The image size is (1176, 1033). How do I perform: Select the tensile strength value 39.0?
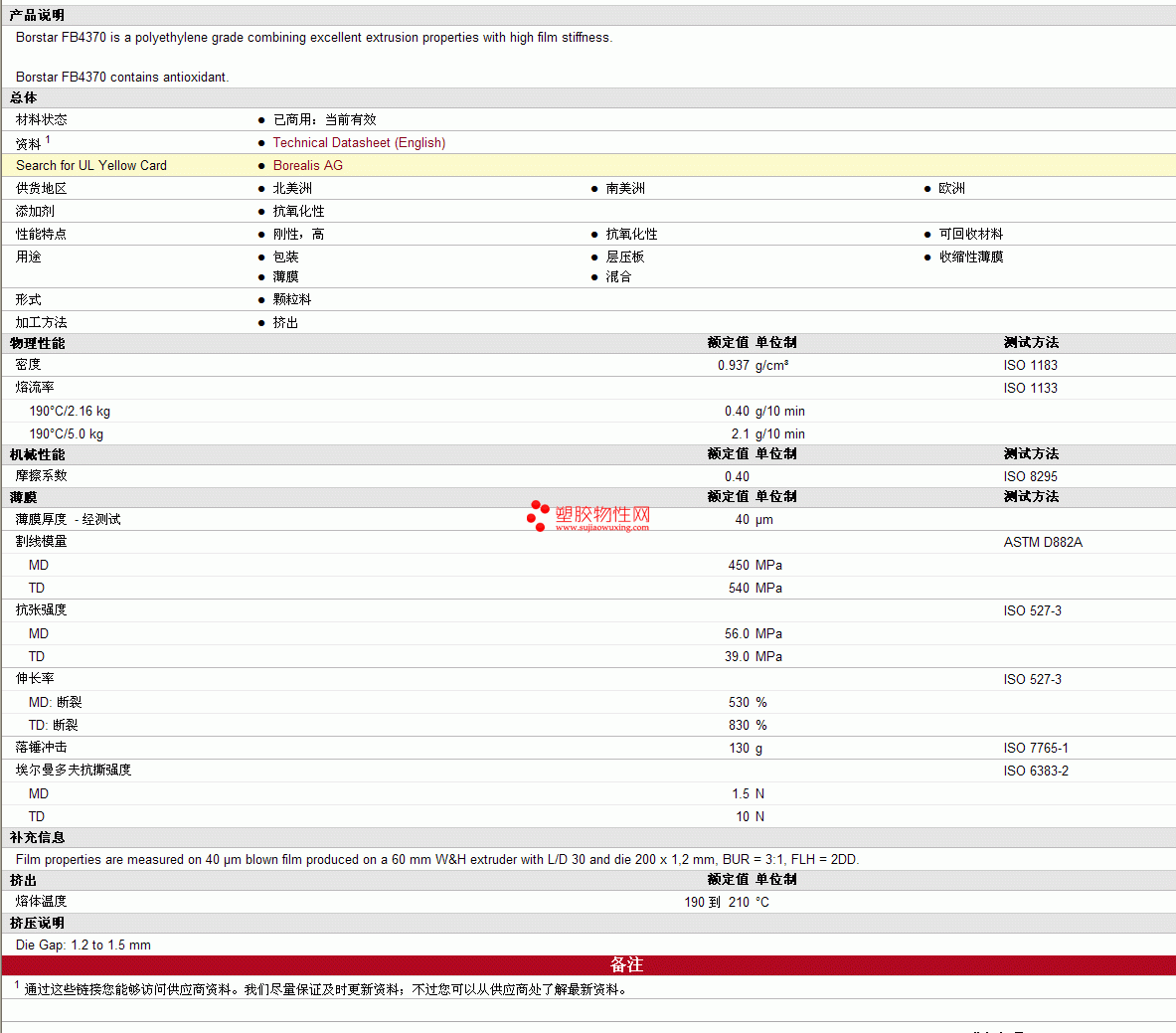(x=738, y=656)
